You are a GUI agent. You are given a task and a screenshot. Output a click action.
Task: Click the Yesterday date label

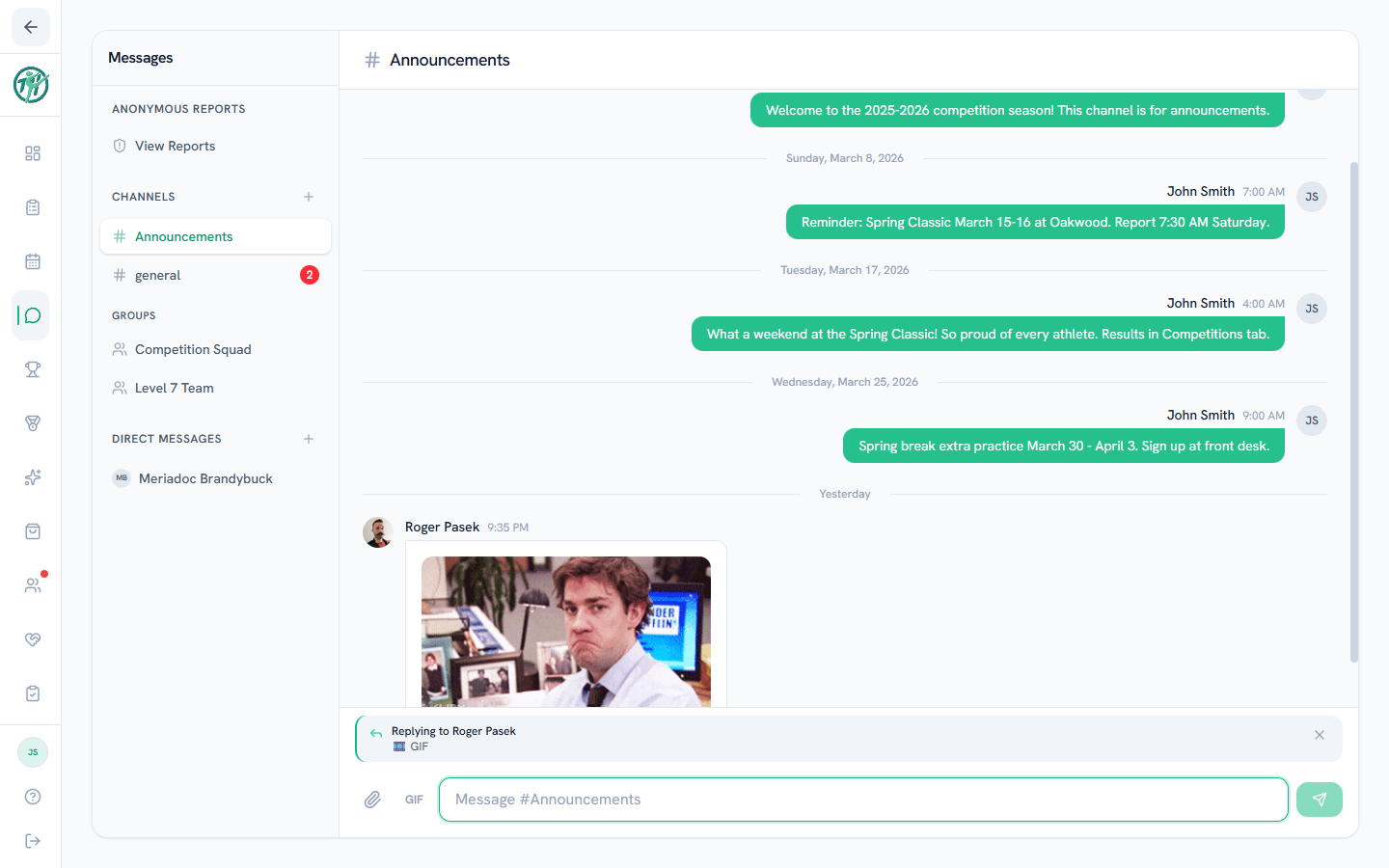[845, 494]
